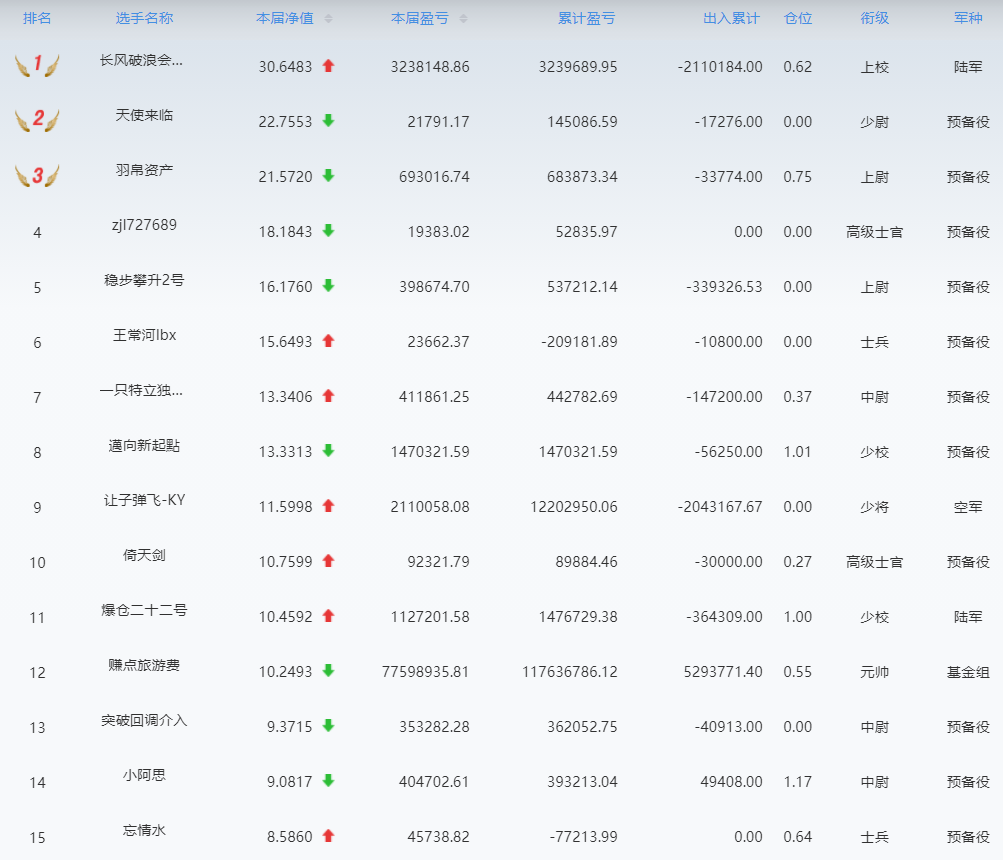The height and width of the screenshot is (860, 1003).
Task: Click the 累计盈亏 column header
Action: (587, 18)
